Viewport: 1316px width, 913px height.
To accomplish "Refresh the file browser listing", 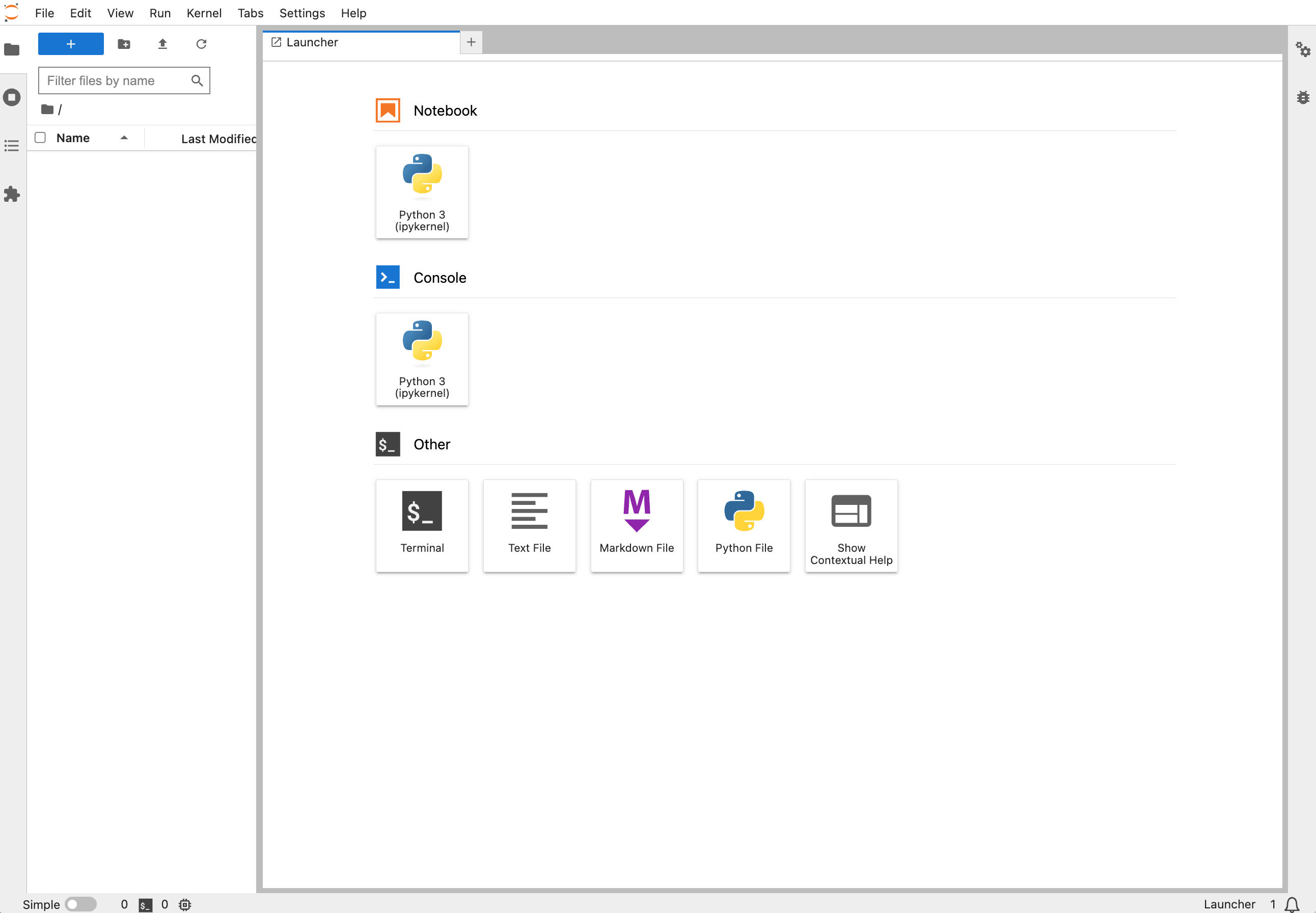I will tap(201, 44).
